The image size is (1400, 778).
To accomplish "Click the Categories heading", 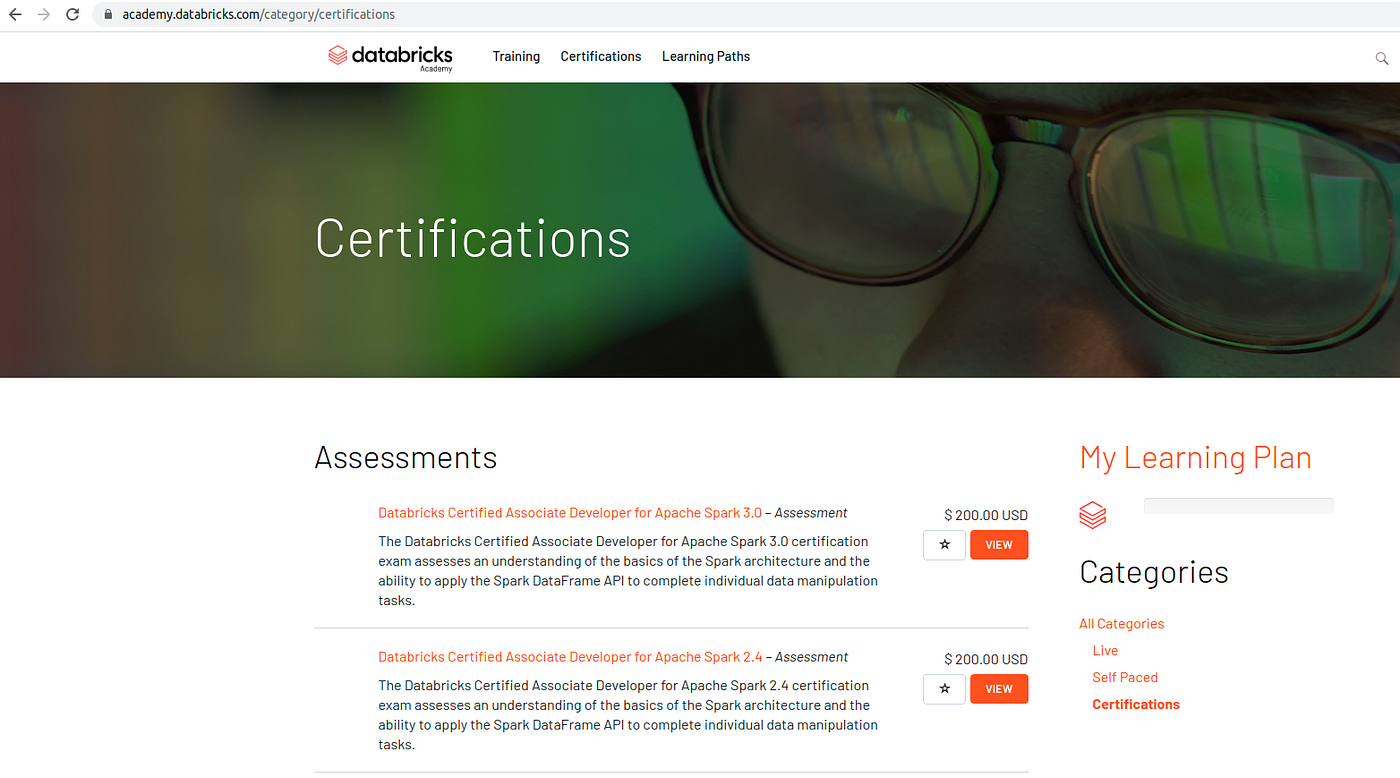I will (1154, 572).
